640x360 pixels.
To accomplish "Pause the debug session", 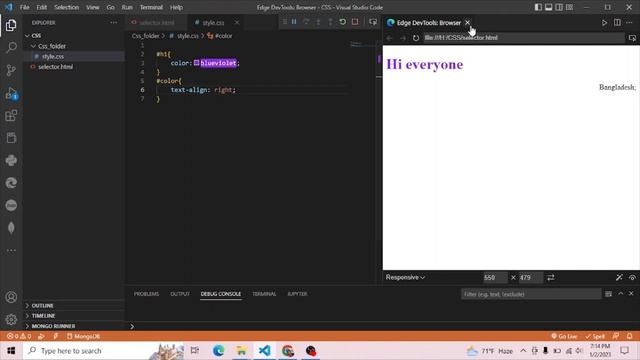I will coord(294,22).
